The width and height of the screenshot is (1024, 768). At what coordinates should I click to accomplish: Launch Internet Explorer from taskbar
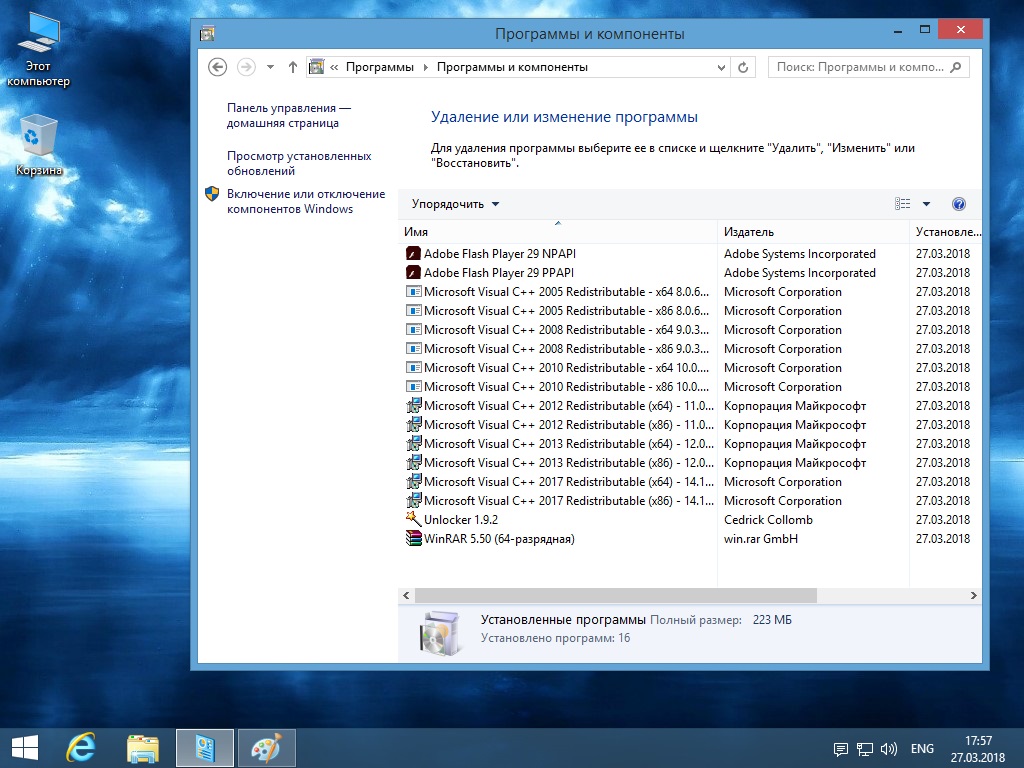click(x=81, y=748)
